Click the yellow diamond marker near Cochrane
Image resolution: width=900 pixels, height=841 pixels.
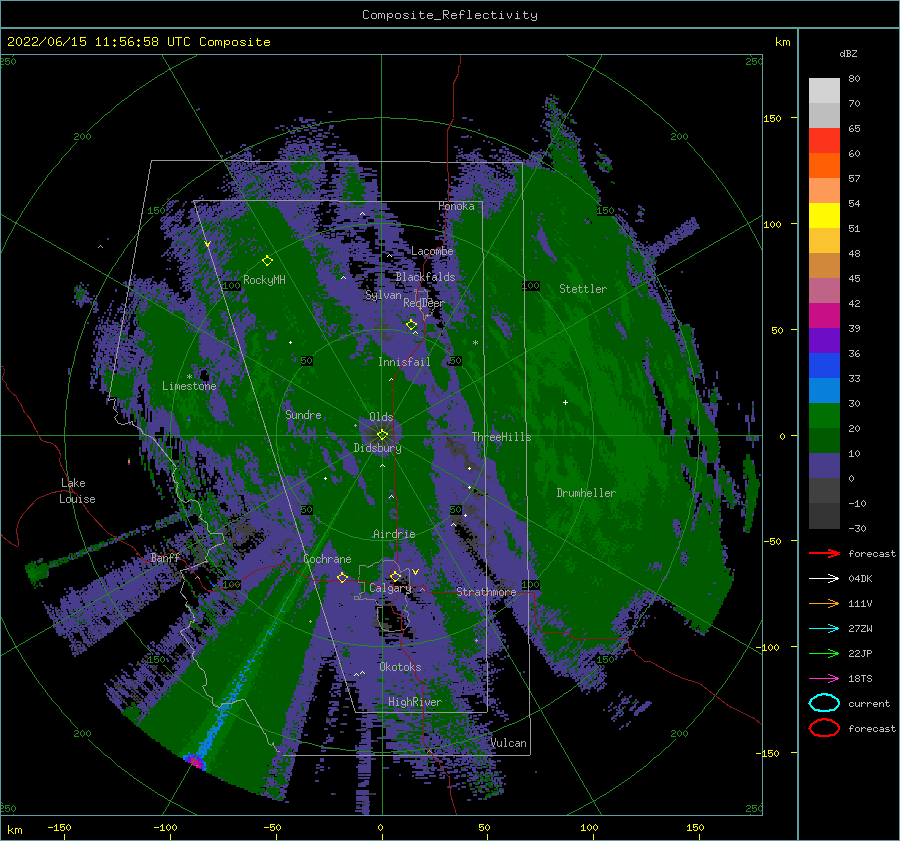pyautogui.click(x=342, y=577)
